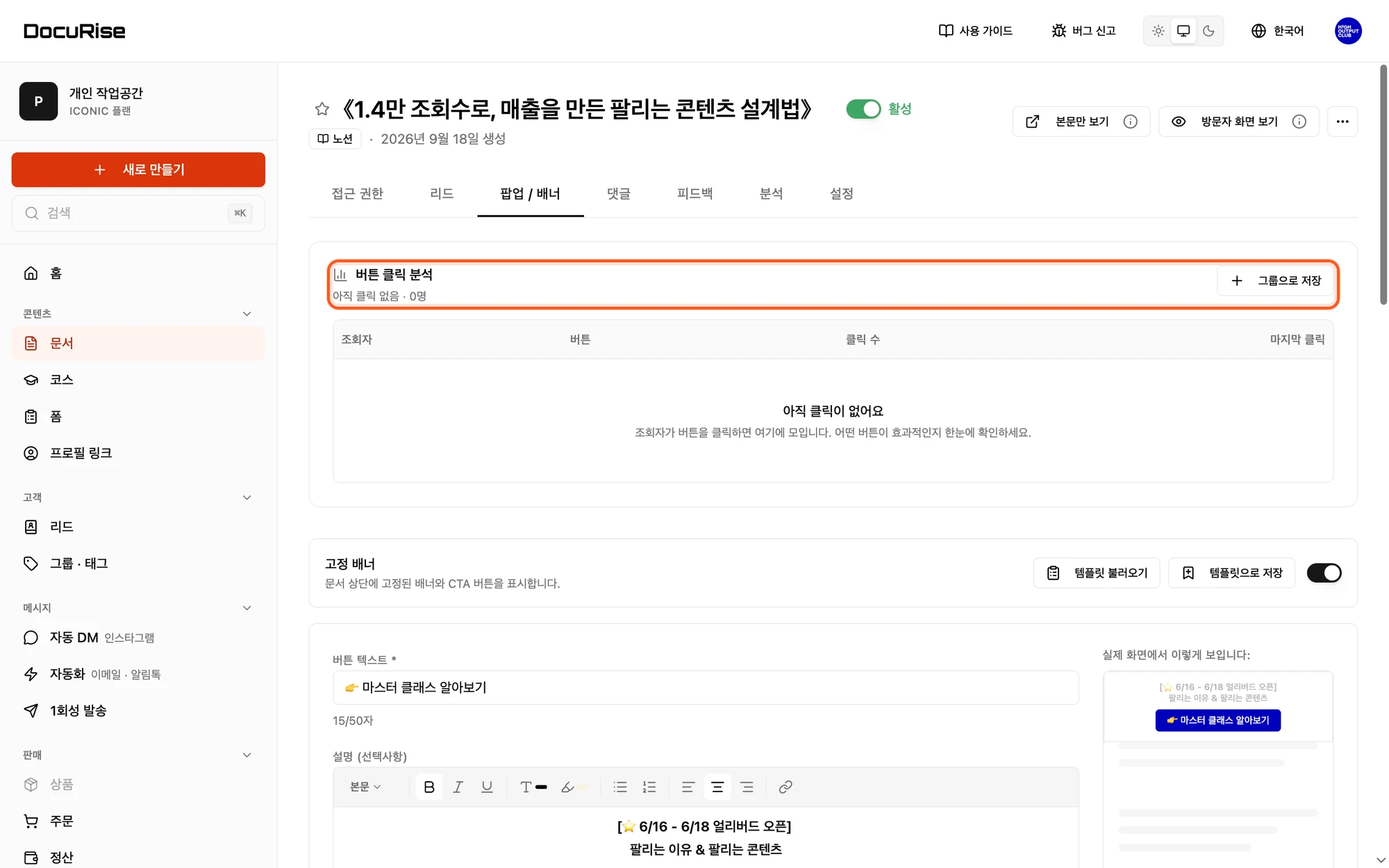Open the text color picker
The image size is (1389, 868).
pyautogui.click(x=533, y=787)
